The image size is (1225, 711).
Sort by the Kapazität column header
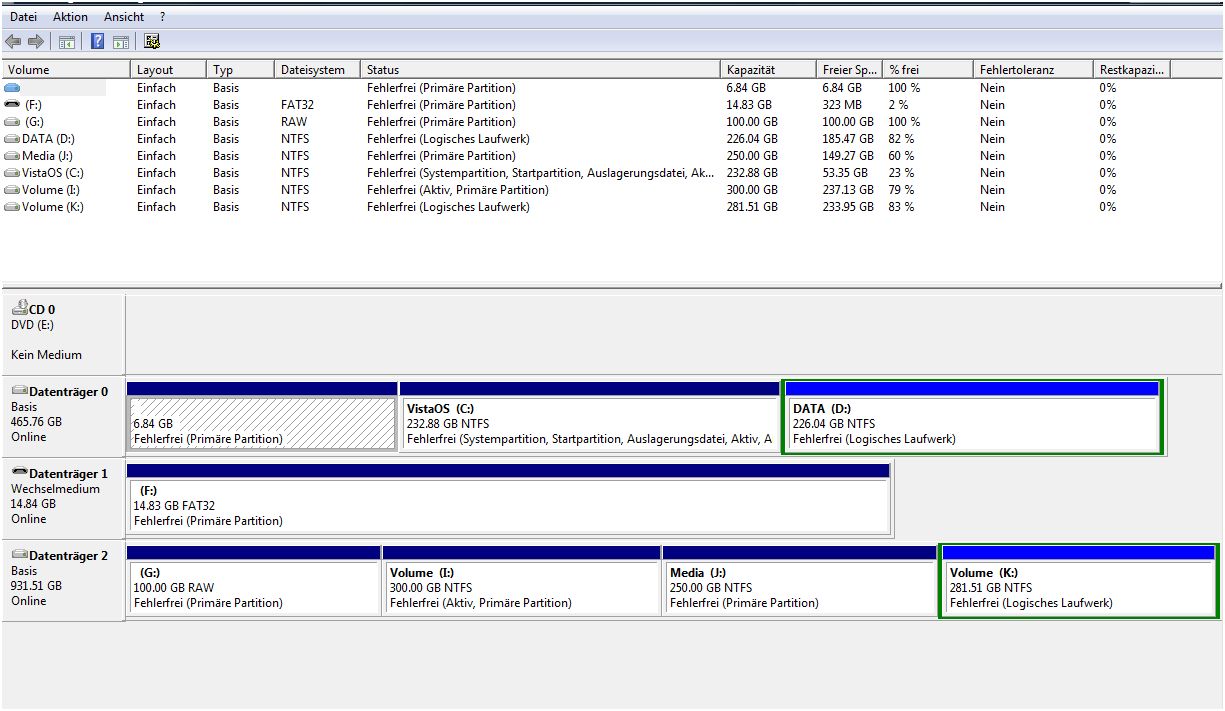(x=768, y=70)
